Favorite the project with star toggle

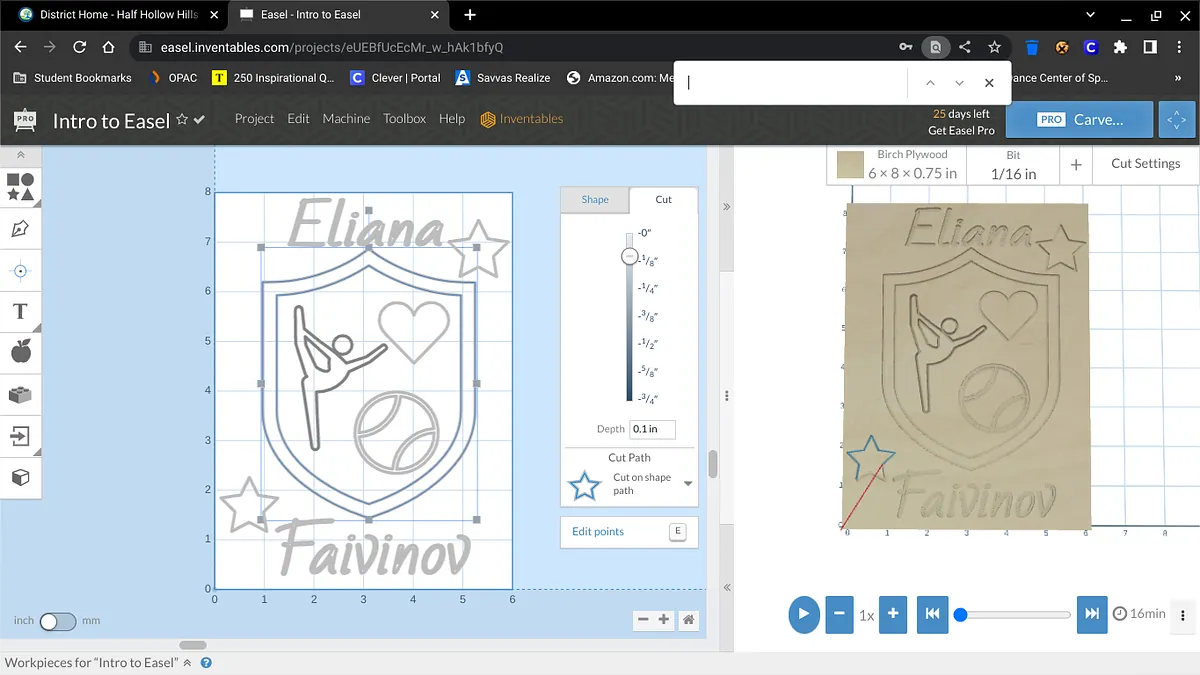pyautogui.click(x=182, y=119)
